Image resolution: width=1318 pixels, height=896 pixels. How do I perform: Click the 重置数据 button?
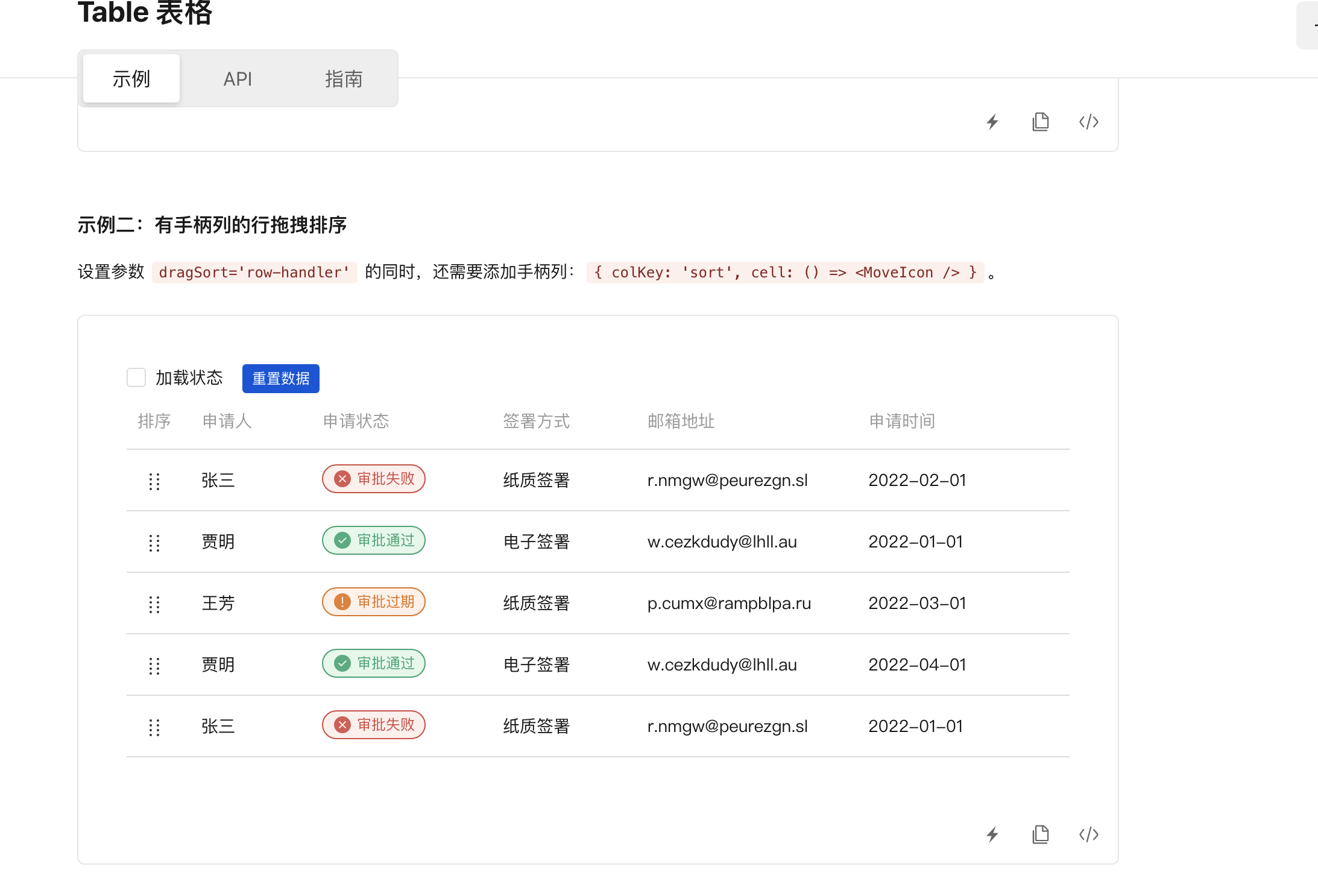[x=280, y=378]
